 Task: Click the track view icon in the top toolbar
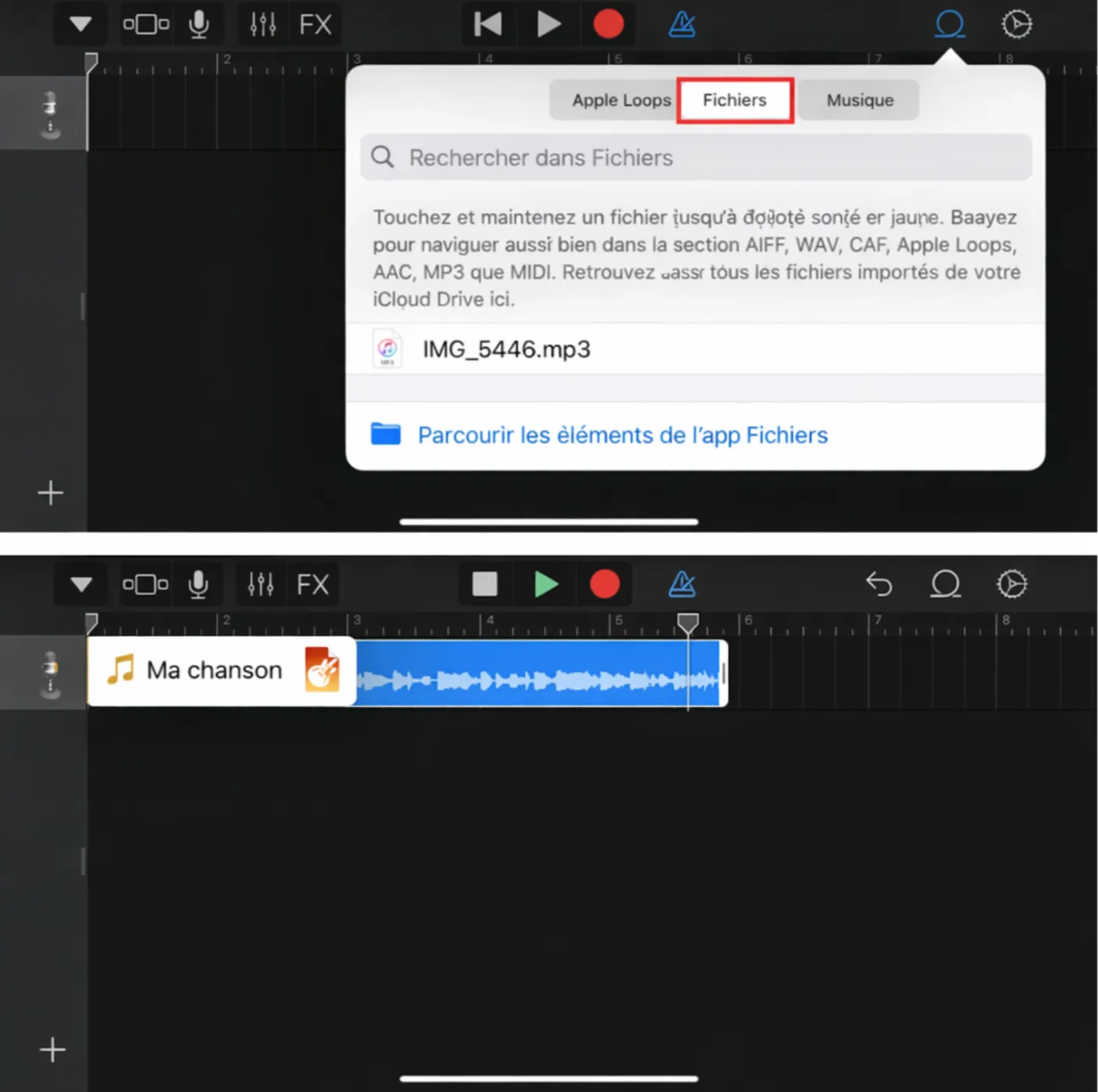click(146, 24)
